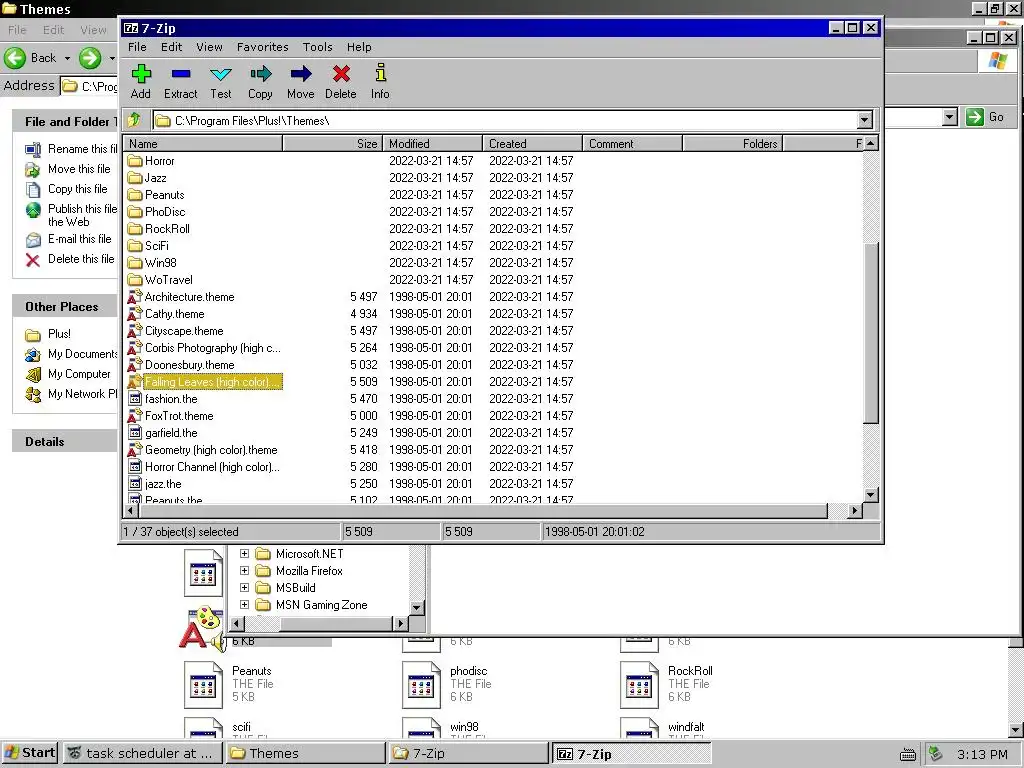Screen dimensions: 1024x768
Task: Click the network tray icon beside the clock
Action: coord(935,754)
